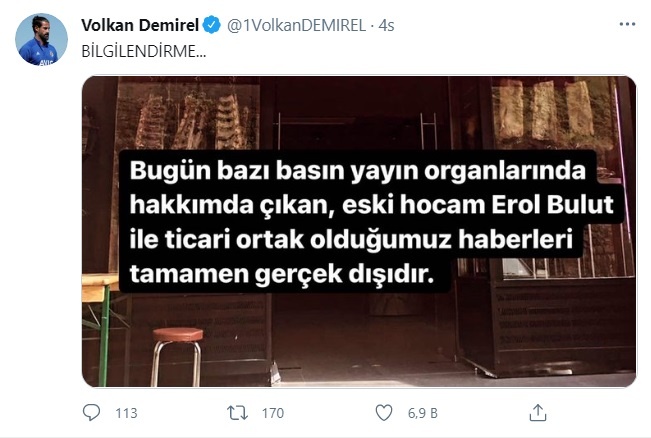
Task: Click the words Erol Bulut in image
Action: coord(553,204)
